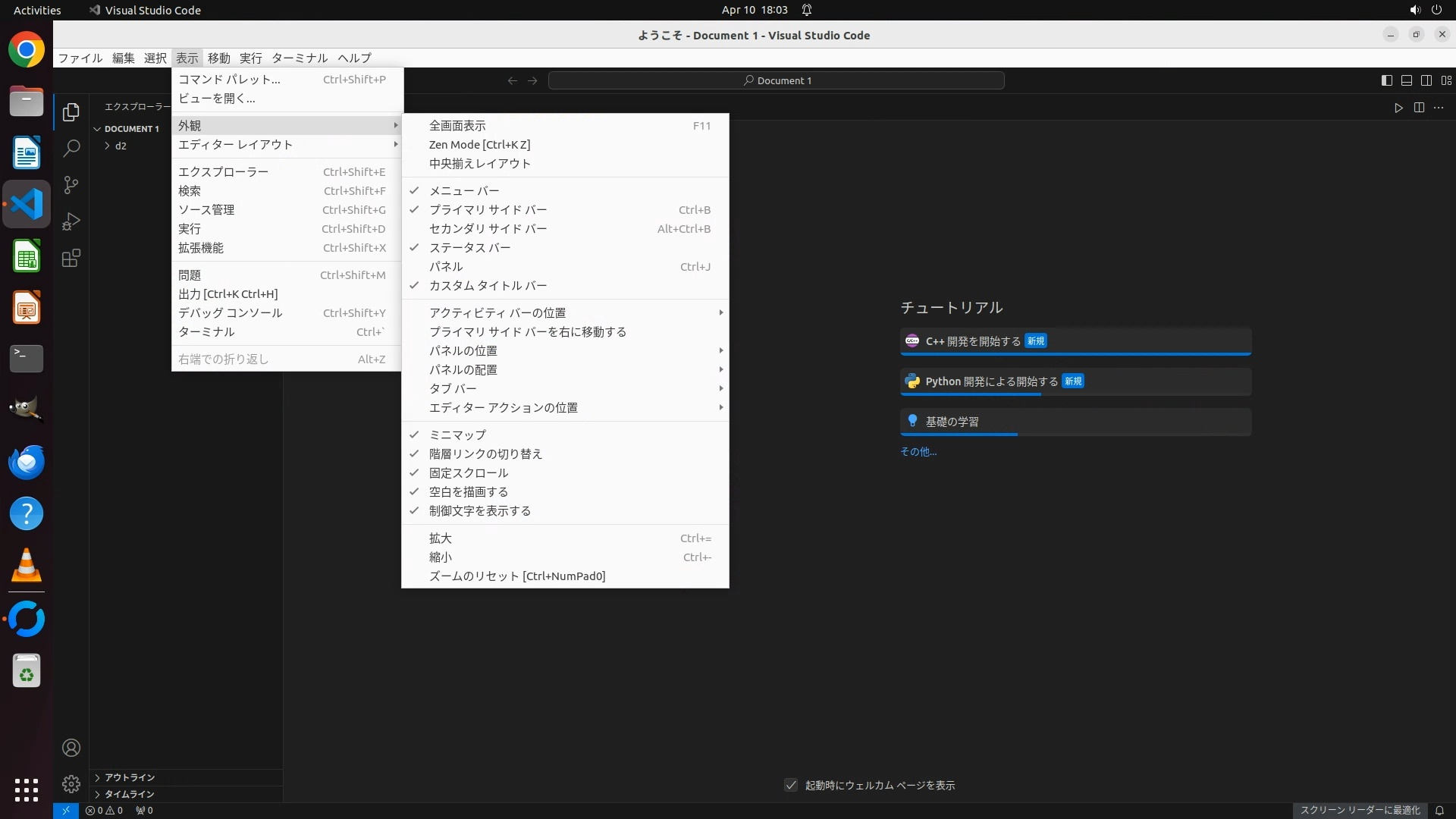This screenshot has width=1456, height=819.
Task: Click the notifications bell in status bar
Action: pos(1439,810)
